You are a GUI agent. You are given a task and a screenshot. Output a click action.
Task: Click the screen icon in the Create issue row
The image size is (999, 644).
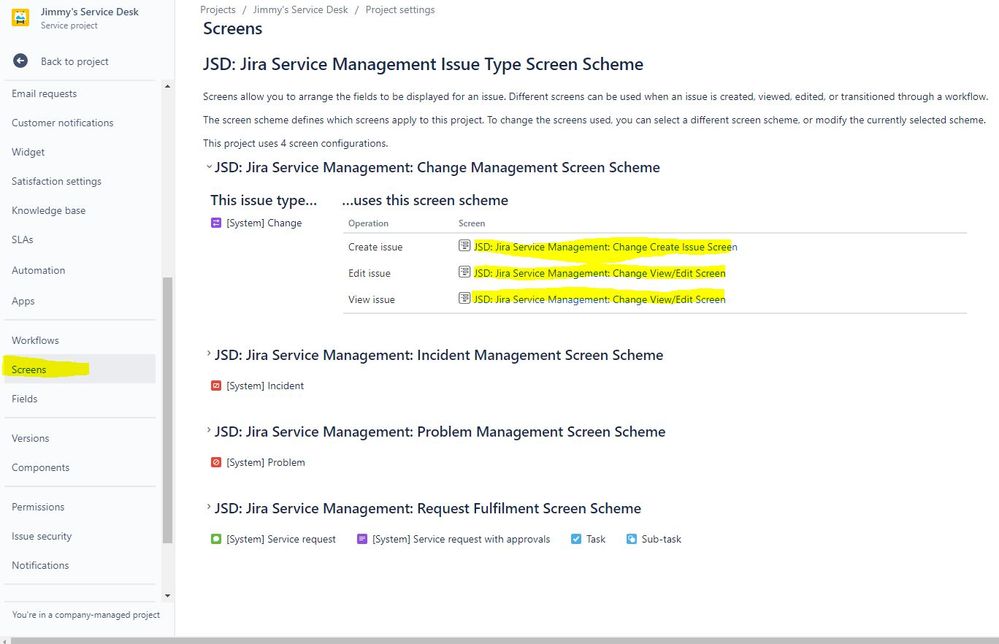click(x=464, y=245)
